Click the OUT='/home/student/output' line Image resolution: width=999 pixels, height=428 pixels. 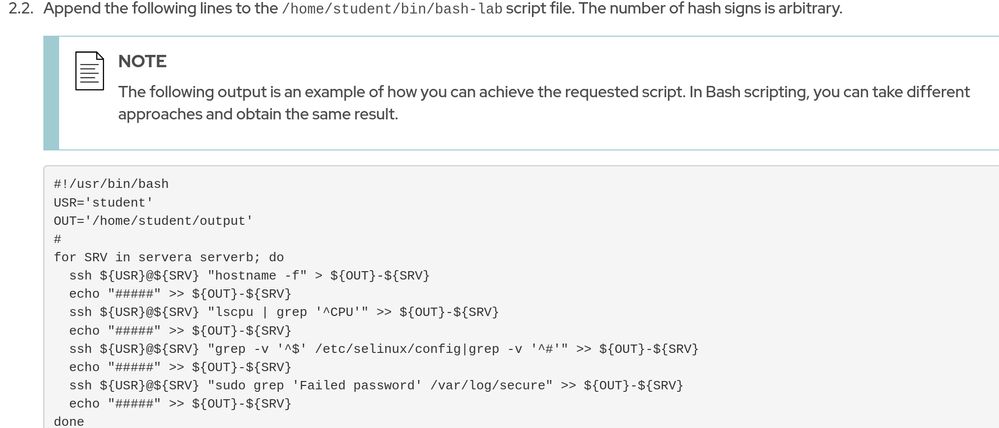153,220
